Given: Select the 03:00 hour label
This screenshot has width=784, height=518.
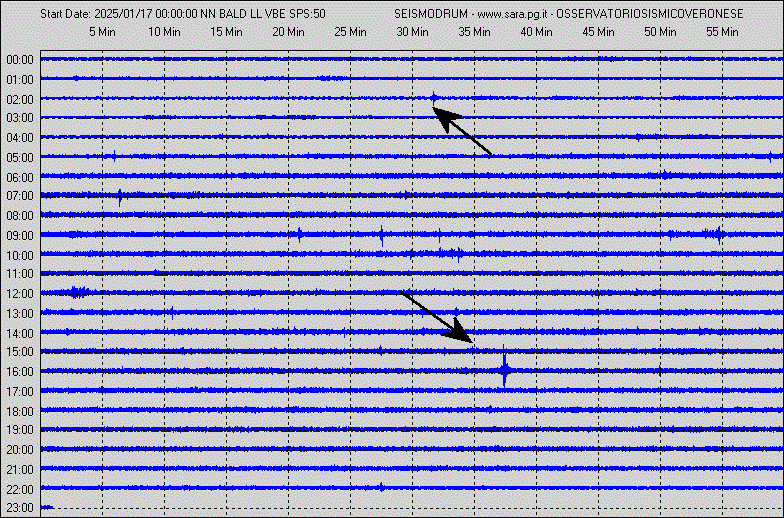Looking at the screenshot, I should 20,118.
